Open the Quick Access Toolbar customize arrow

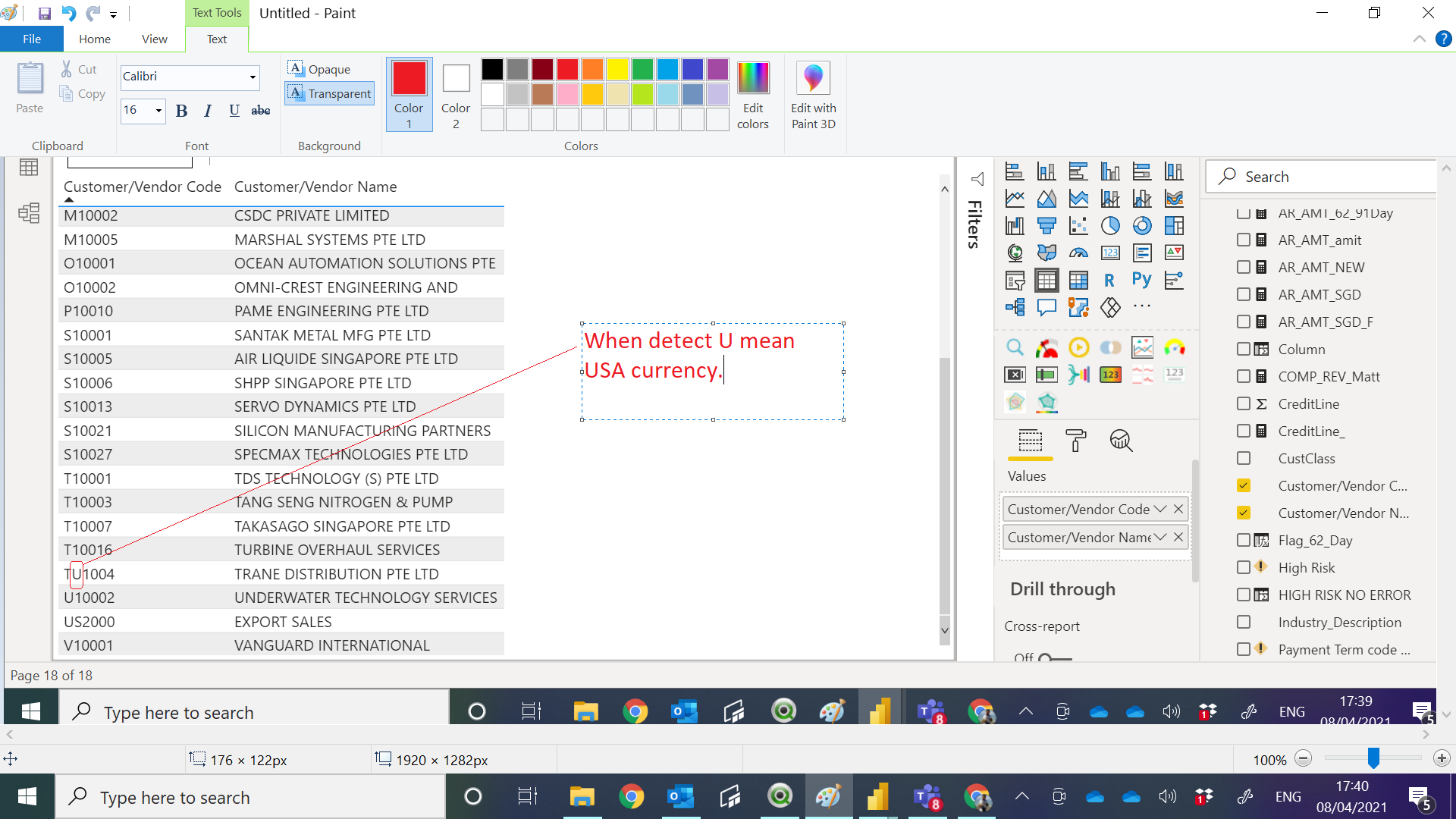pyautogui.click(x=113, y=14)
